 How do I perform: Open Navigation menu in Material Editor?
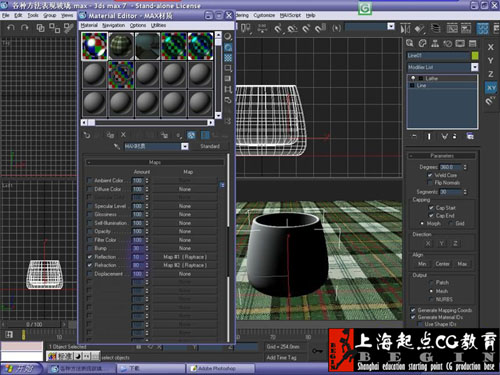point(113,25)
